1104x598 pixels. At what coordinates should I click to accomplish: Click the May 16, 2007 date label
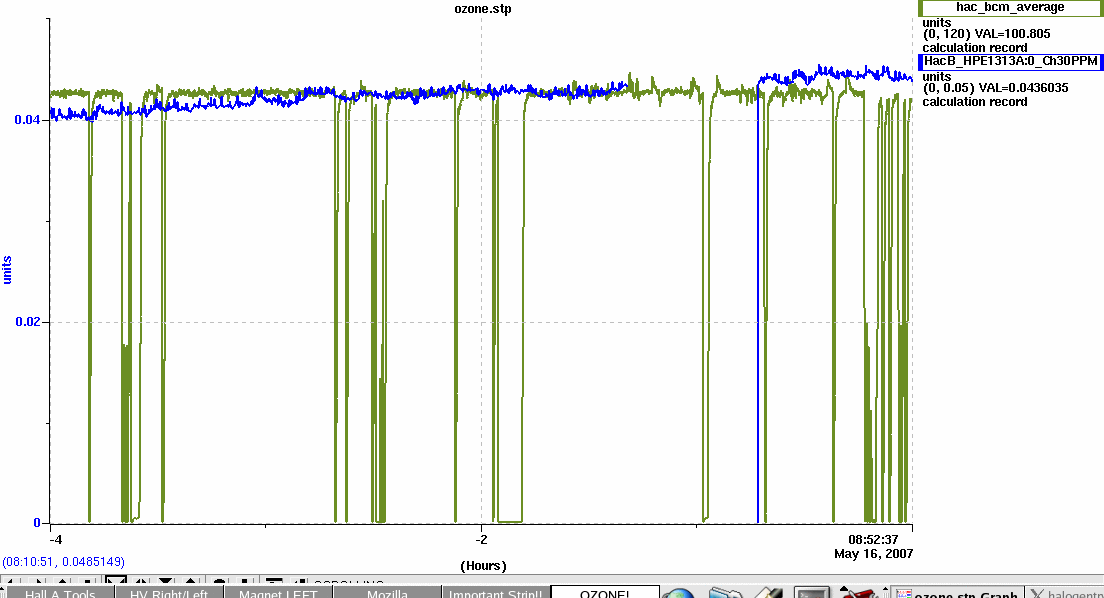click(874, 554)
